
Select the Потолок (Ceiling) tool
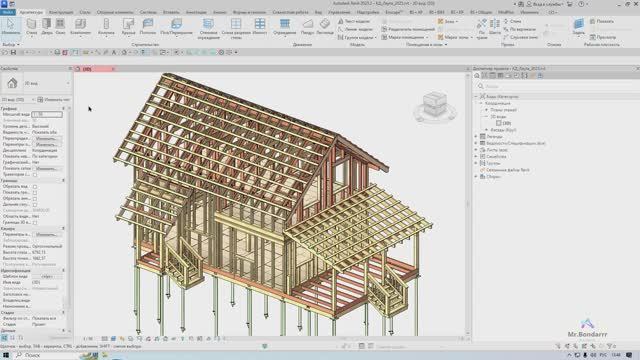[148, 26]
